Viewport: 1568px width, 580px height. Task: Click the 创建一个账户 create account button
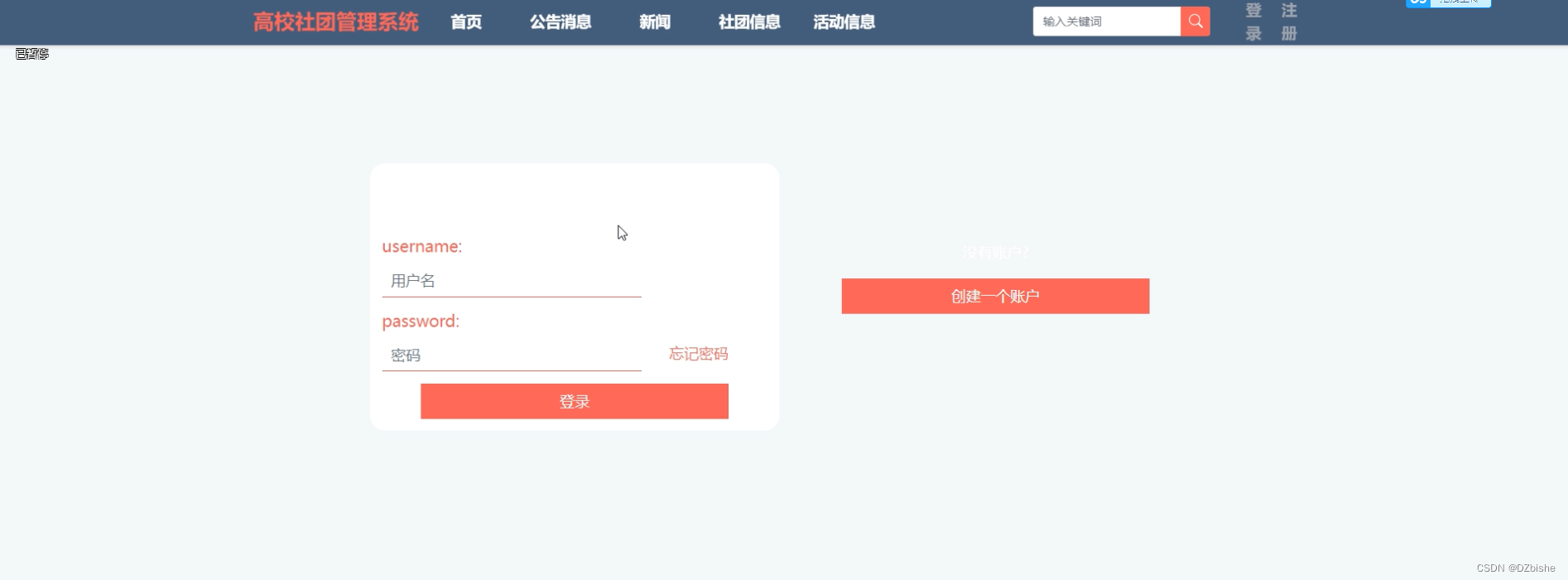[995, 296]
